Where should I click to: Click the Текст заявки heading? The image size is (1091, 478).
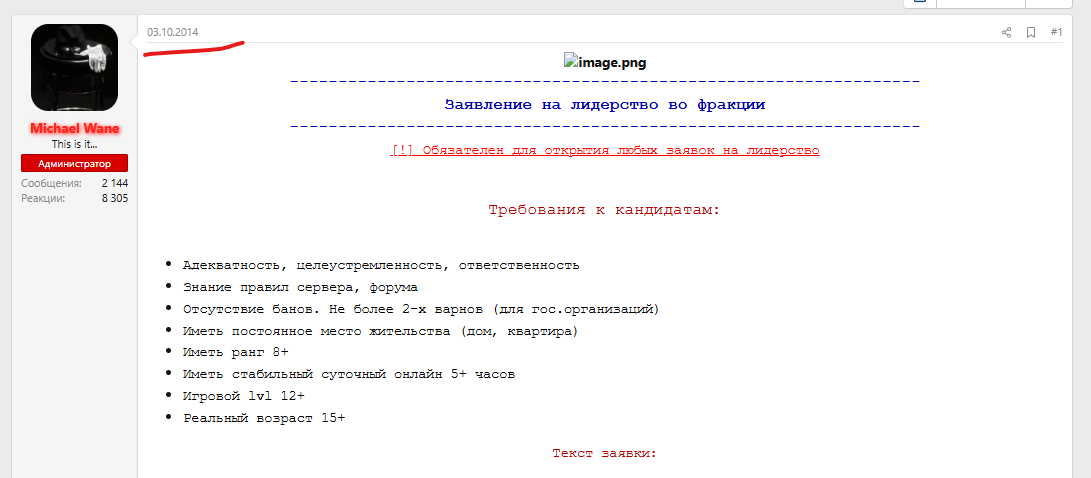[x=605, y=453]
